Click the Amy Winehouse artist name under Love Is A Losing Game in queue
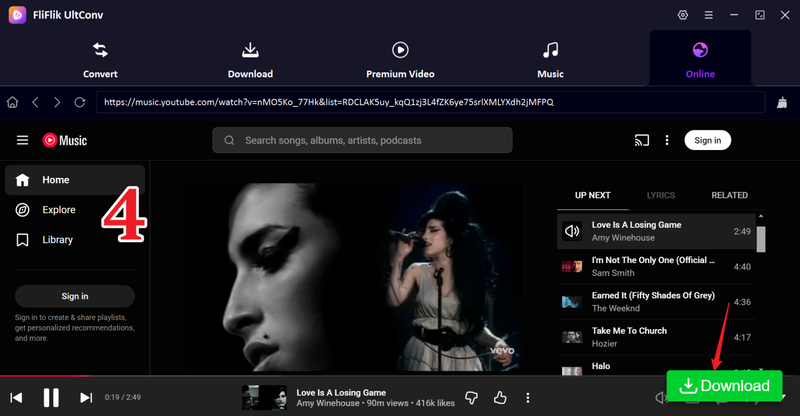The height and width of the screenshot is (416, 800). 623,238
